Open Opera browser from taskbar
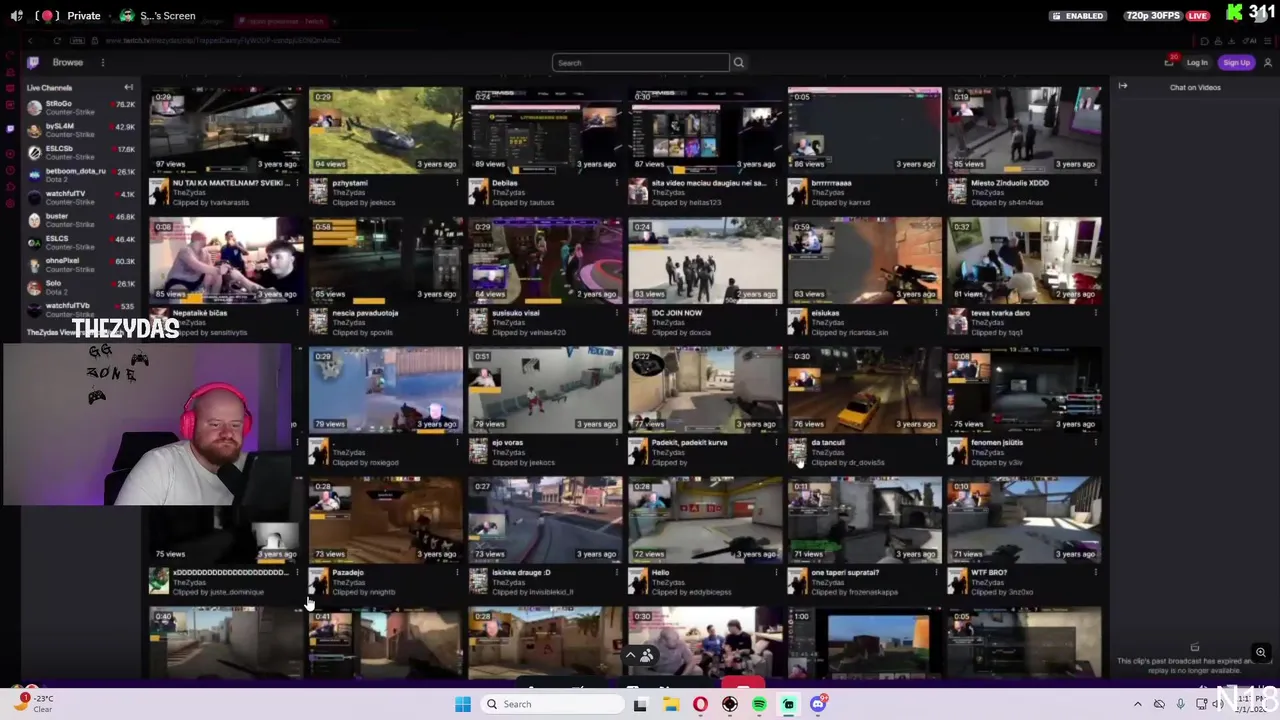 pos(700,704)
